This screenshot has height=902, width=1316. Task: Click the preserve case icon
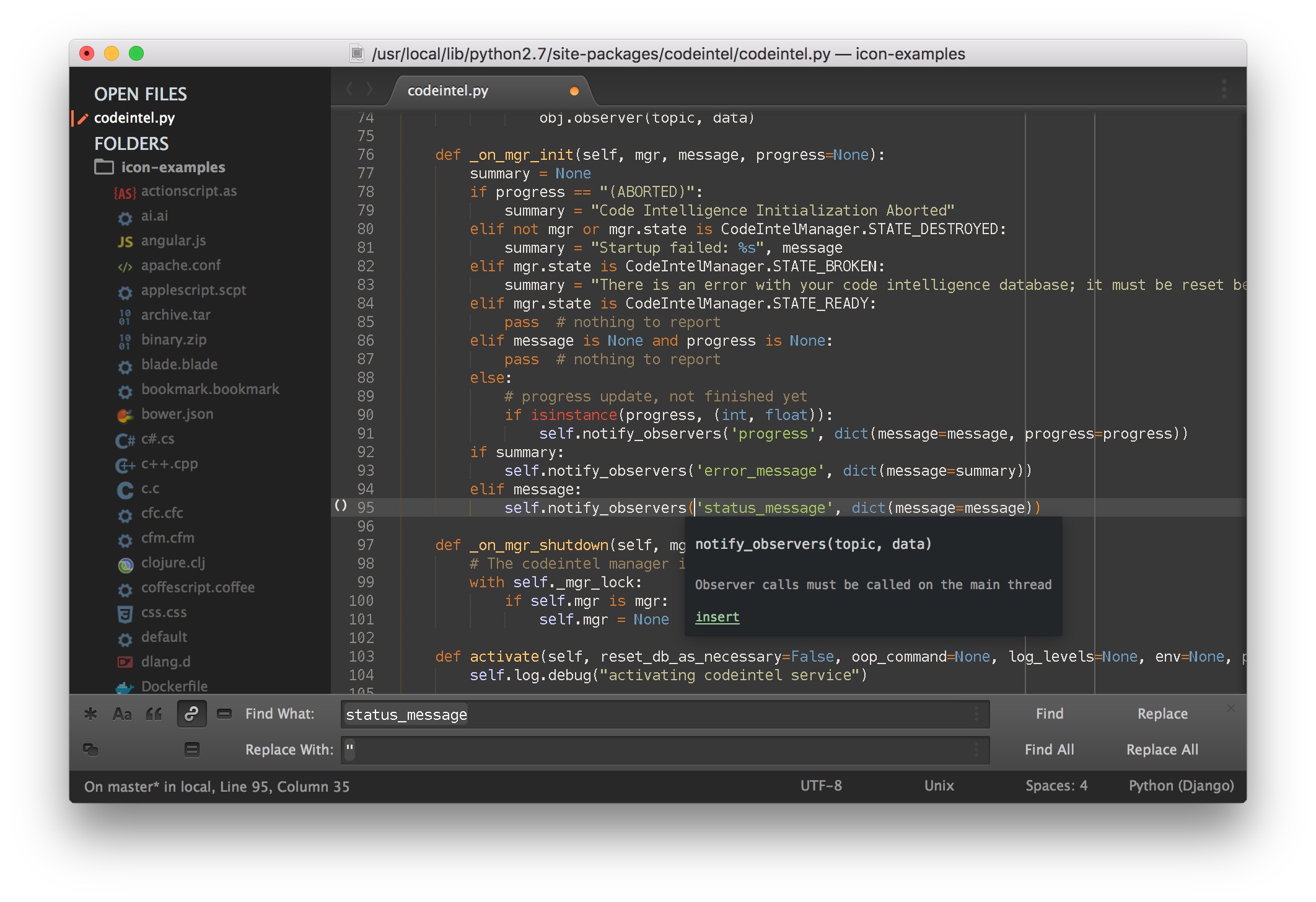[x=90, y=750]
